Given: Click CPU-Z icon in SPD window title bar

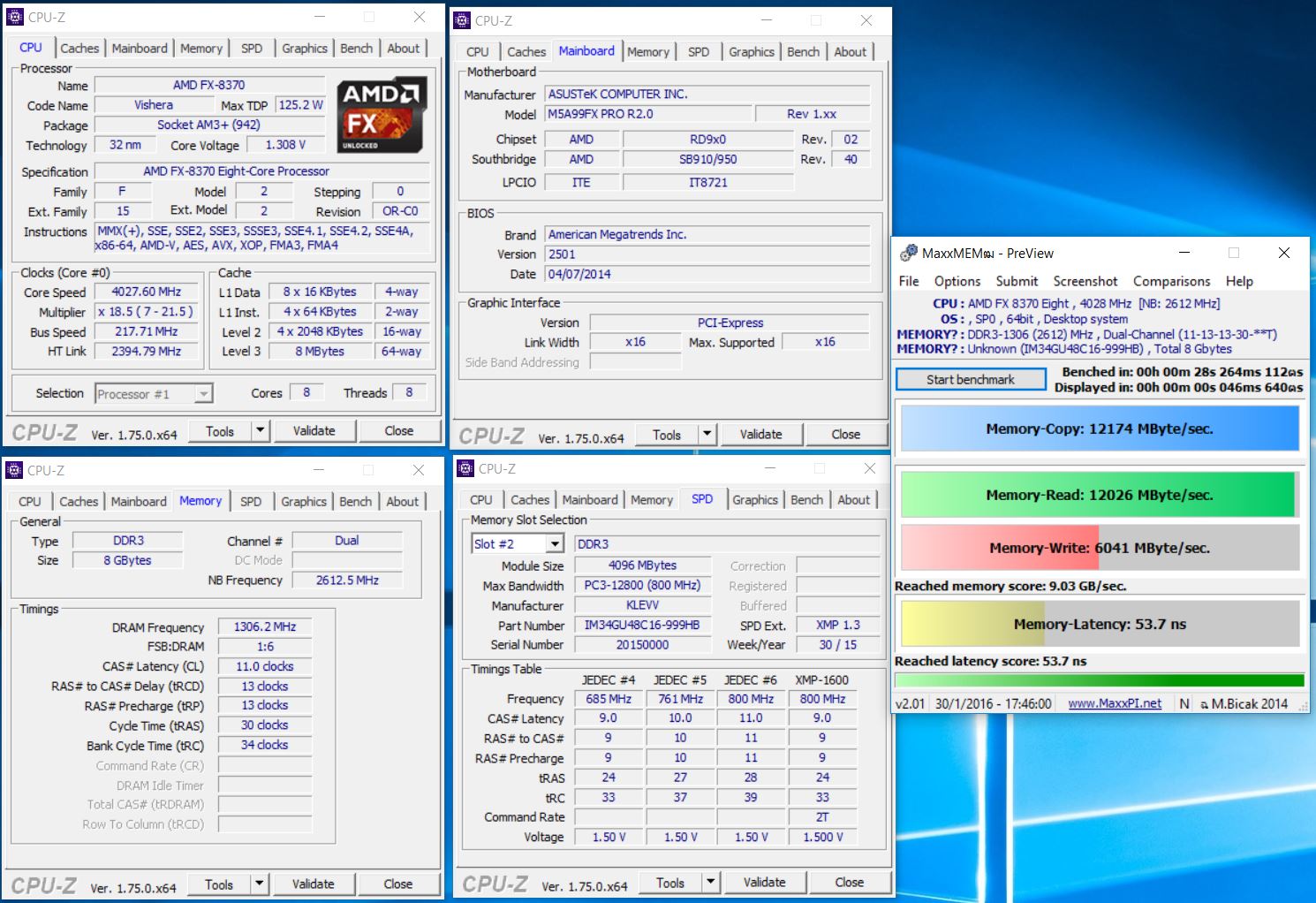Looking at the screenshot, I should click(465, 469).
